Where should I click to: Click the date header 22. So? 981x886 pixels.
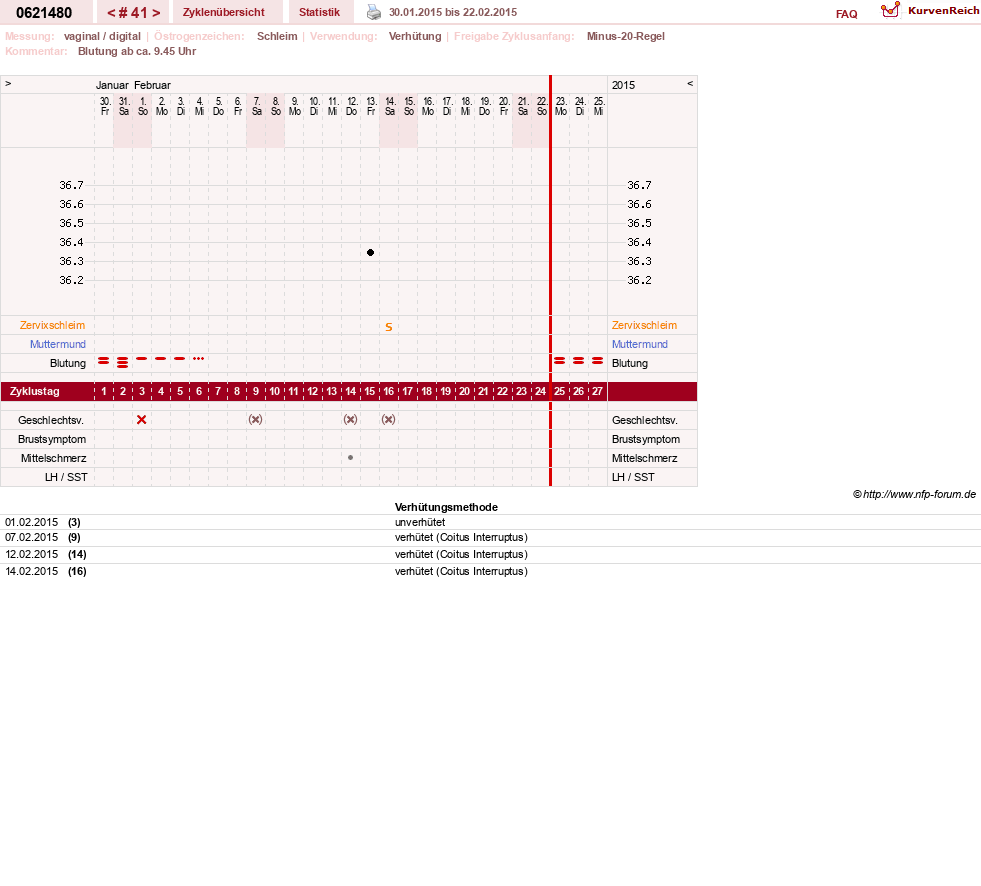pos(541,106)
